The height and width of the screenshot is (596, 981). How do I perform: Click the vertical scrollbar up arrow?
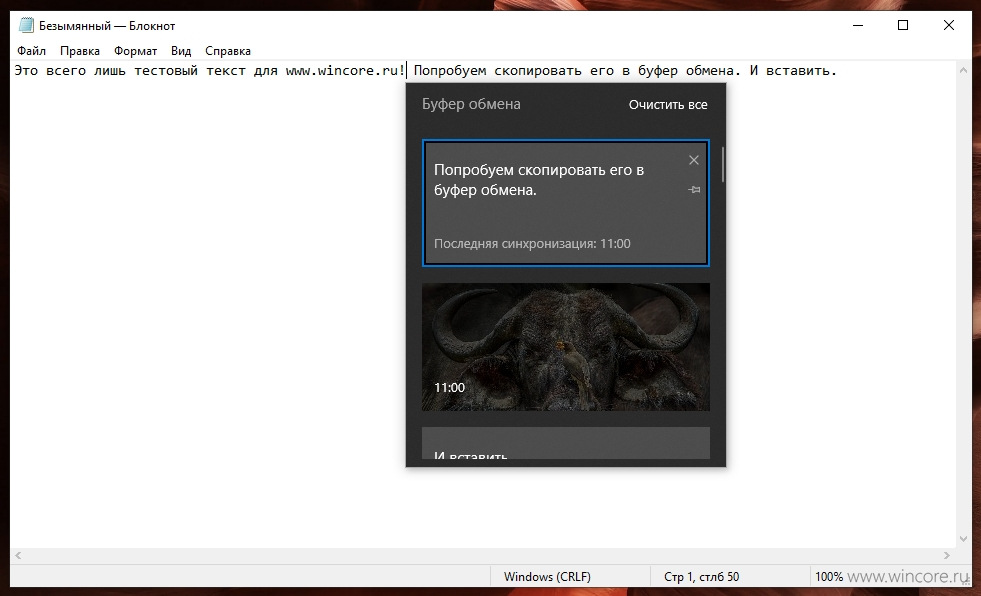pyautogui.click(x=963, y=70)
